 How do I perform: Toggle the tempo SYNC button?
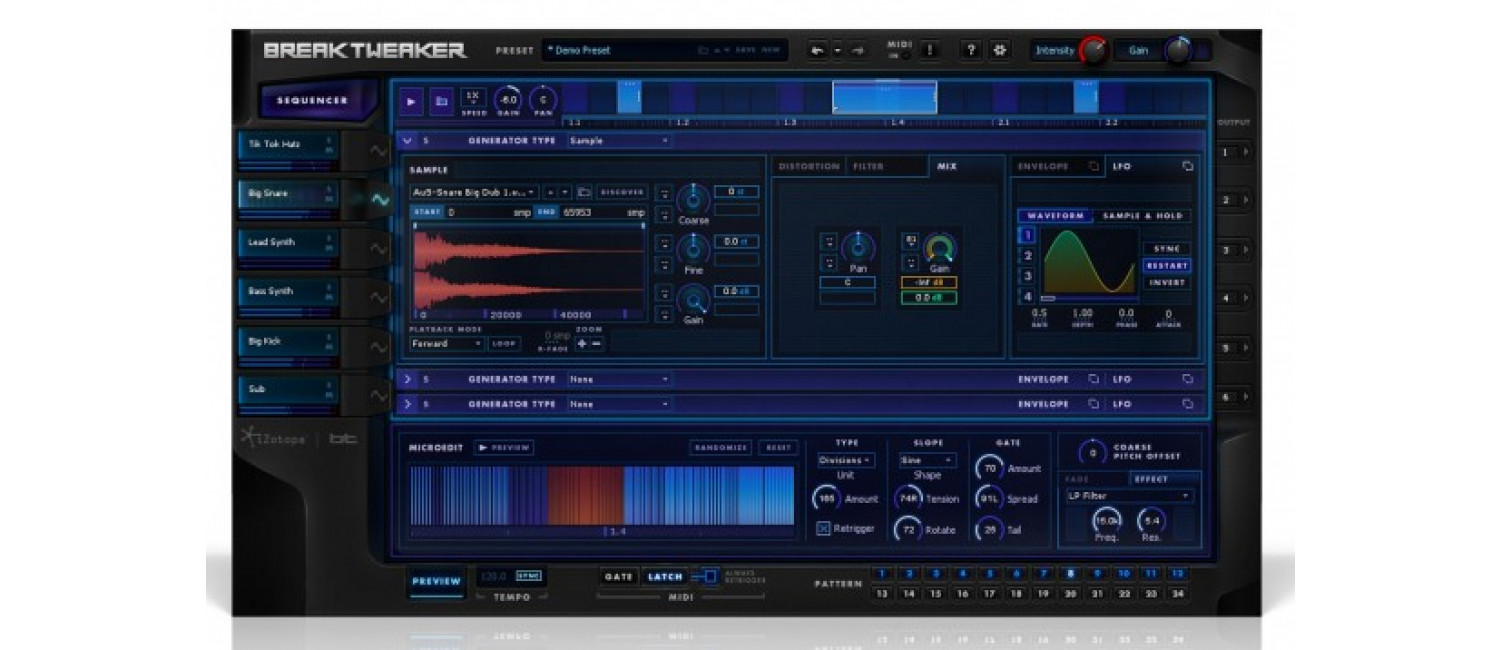[528, 576]
